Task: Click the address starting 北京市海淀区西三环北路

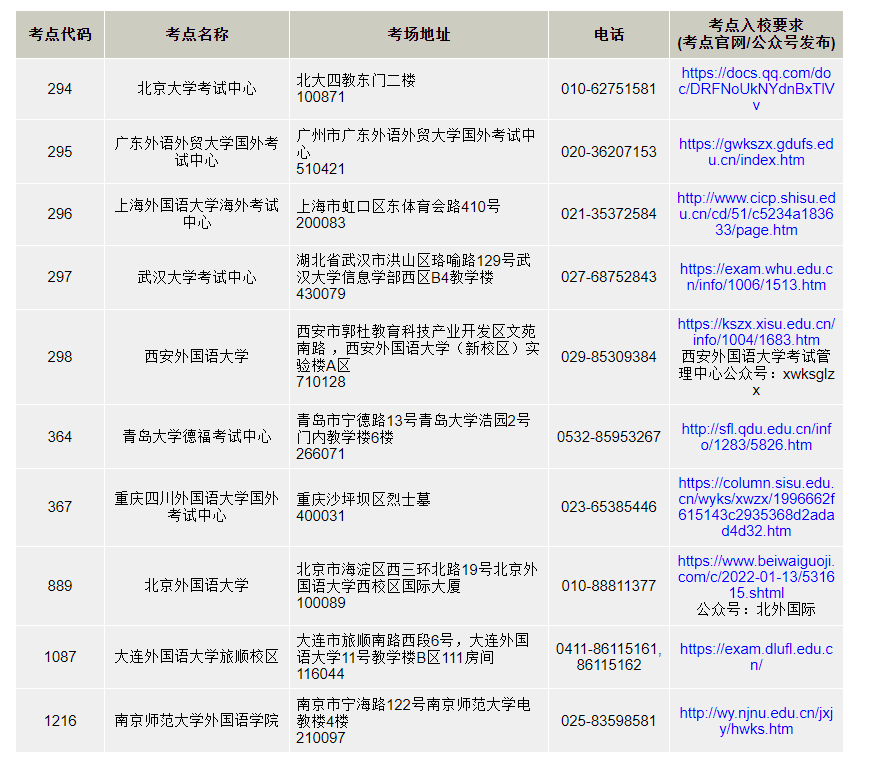Action: 417,586
